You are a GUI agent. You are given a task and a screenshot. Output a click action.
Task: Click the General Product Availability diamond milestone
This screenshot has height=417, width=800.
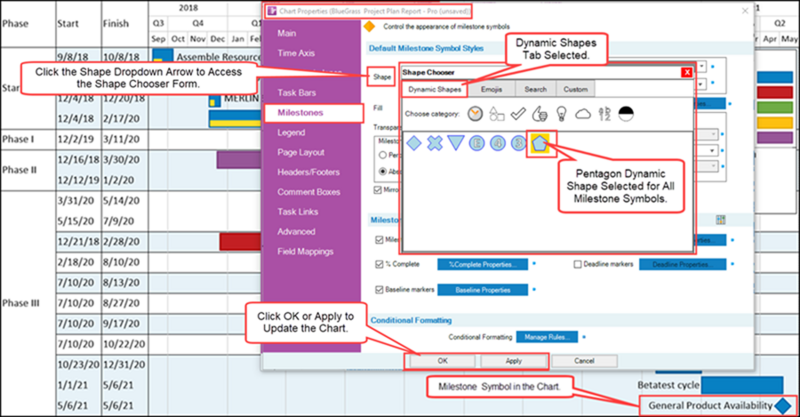783,406
